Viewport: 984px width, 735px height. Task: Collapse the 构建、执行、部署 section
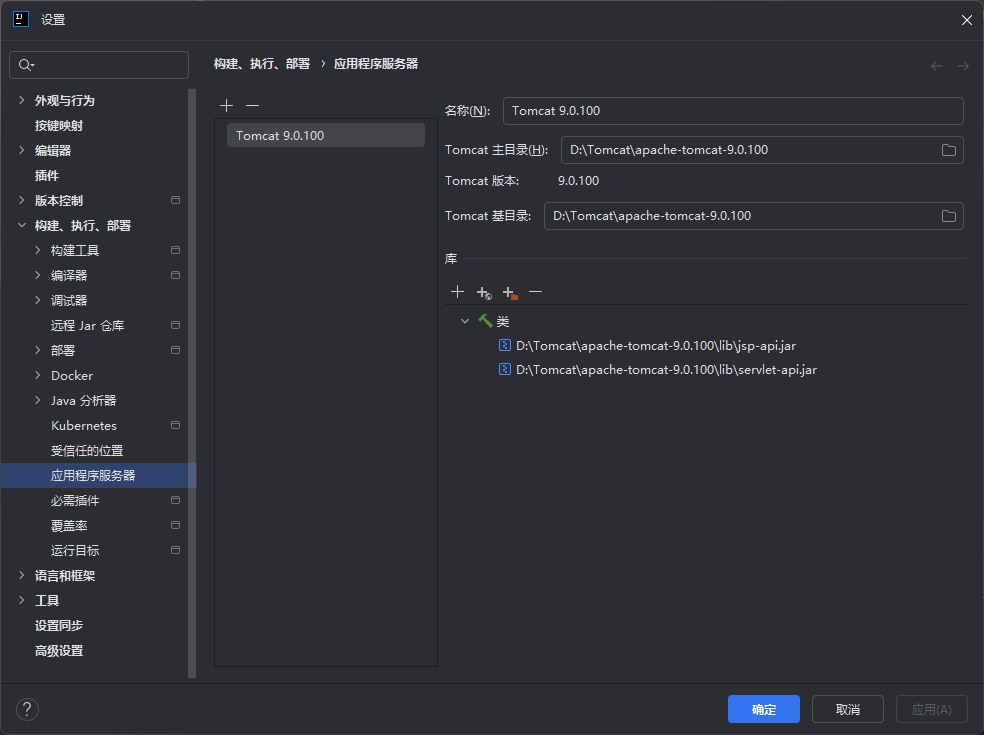click(x=22, y=225)
